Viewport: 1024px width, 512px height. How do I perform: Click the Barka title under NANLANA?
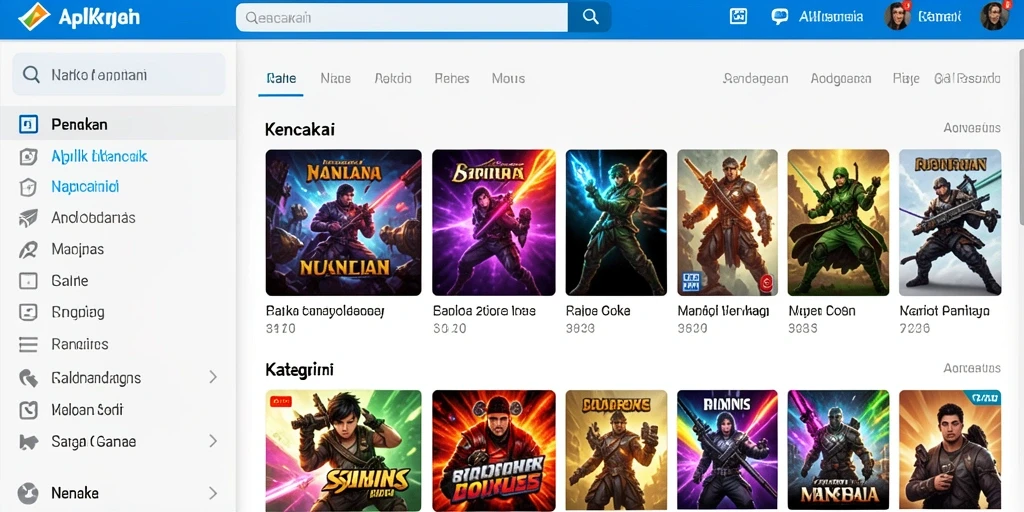pos(325,311)
